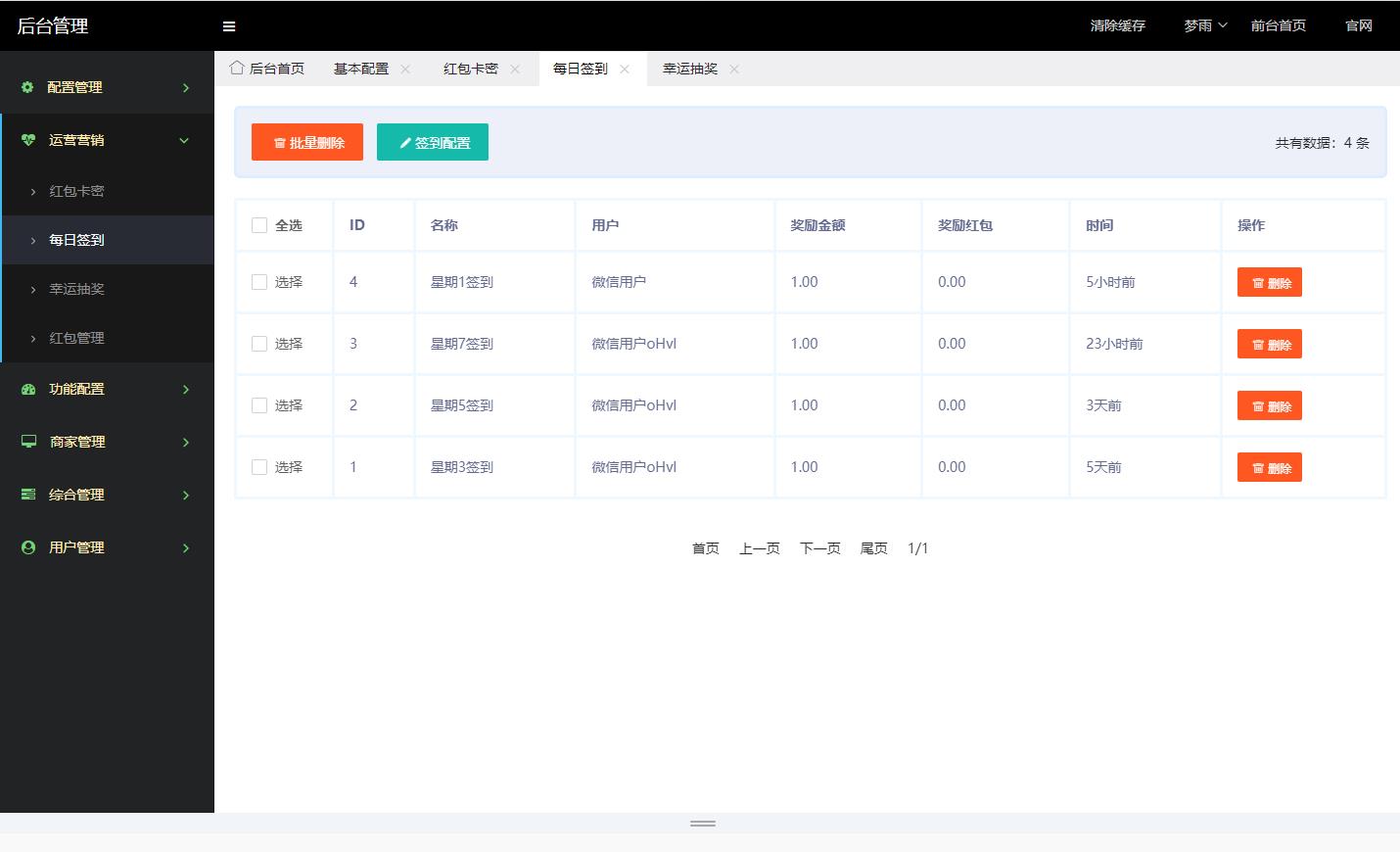This screenshot has width=1400, height=852.
Task: Click the 共有数据: 4 条 count text
Action: click(x=1322, y=143)
